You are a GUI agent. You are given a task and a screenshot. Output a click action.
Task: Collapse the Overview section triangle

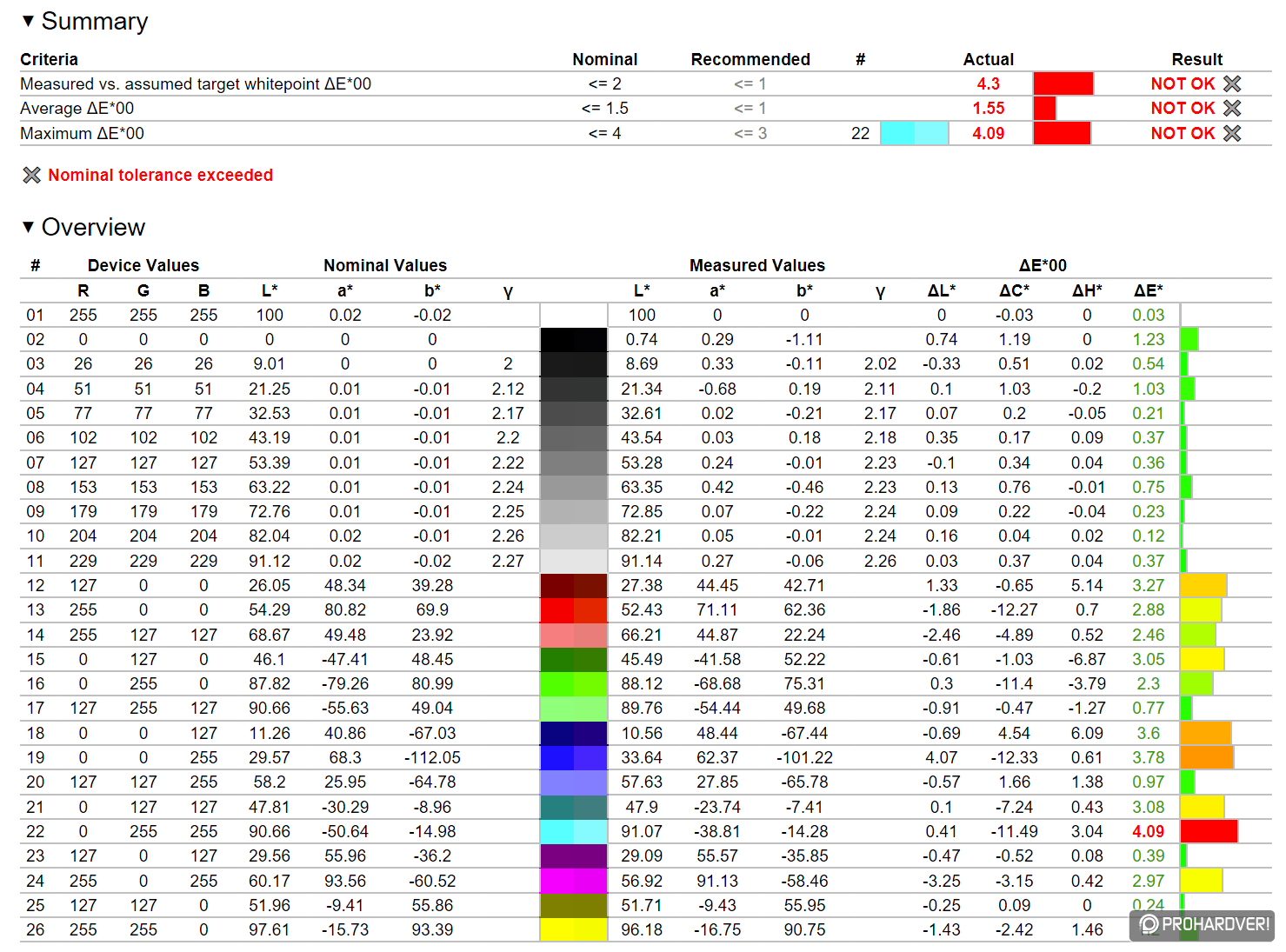click(x=28, y=227)
